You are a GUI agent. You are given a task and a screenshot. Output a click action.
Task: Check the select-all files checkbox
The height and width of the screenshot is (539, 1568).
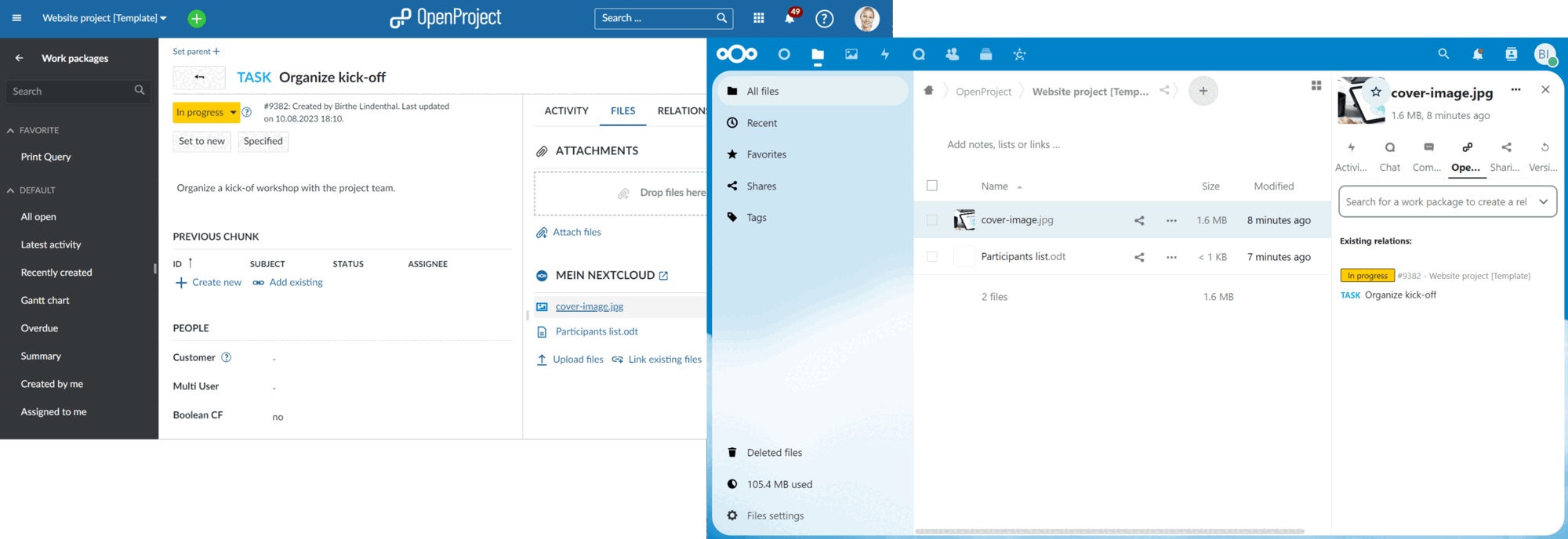click(x=932, y=186)
